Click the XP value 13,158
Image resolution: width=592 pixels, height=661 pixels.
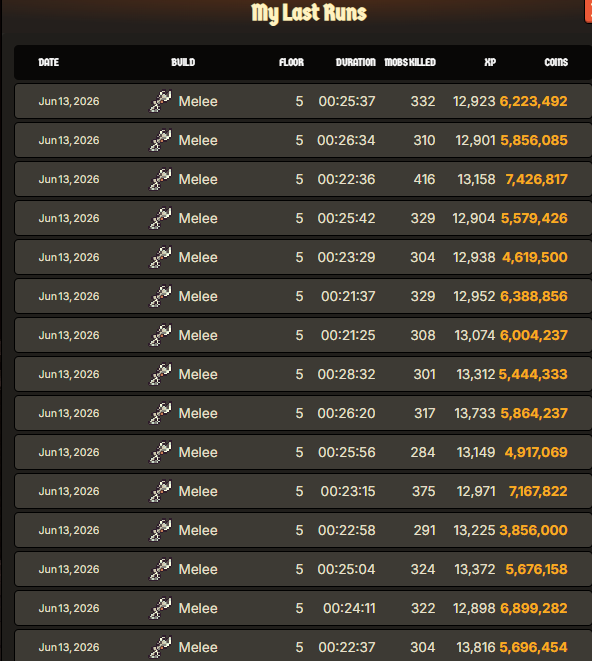point(476,179)
